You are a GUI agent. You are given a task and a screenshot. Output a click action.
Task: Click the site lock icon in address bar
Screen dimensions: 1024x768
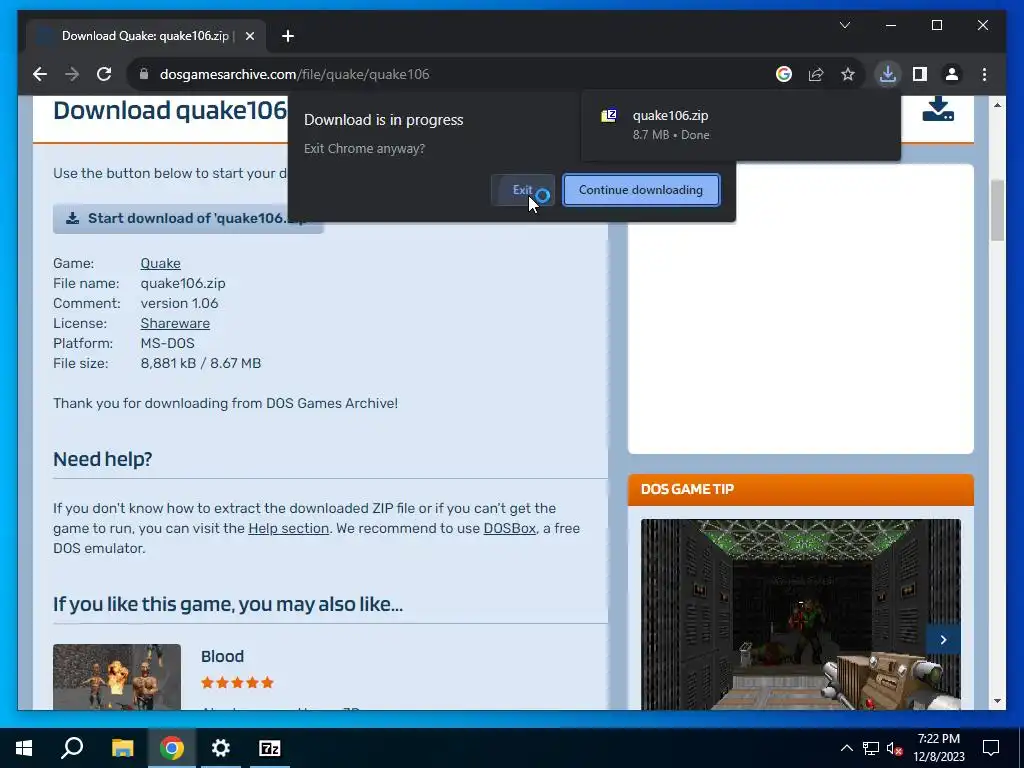tap(144, 74)
